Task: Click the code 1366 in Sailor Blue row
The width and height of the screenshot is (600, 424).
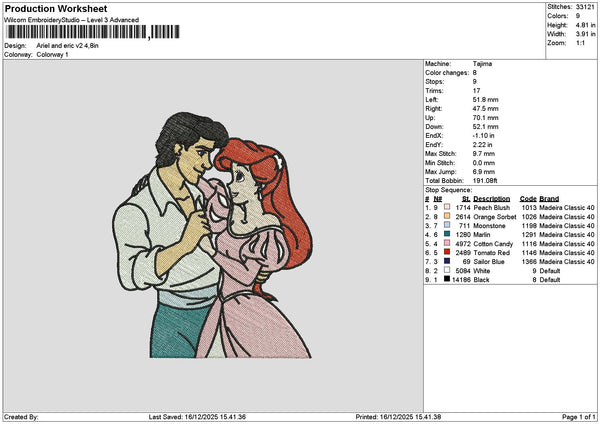Action: click(529, 262)
